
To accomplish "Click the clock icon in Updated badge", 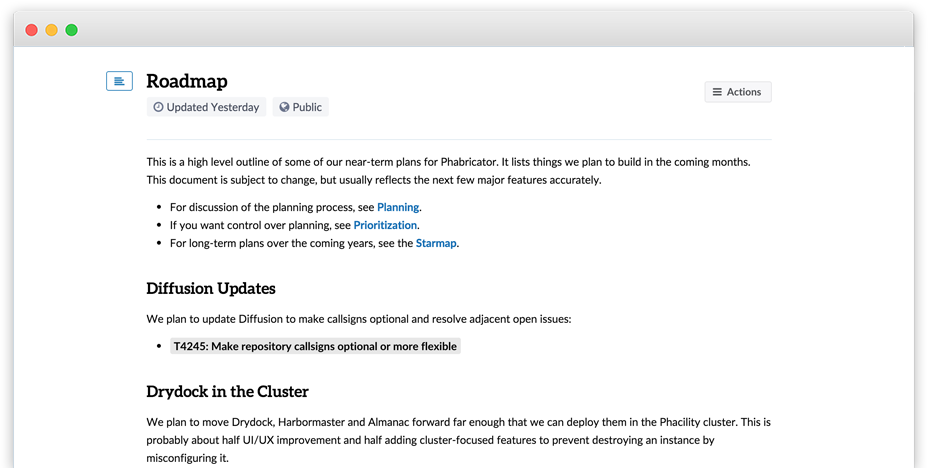I will (x=158, y=107).
